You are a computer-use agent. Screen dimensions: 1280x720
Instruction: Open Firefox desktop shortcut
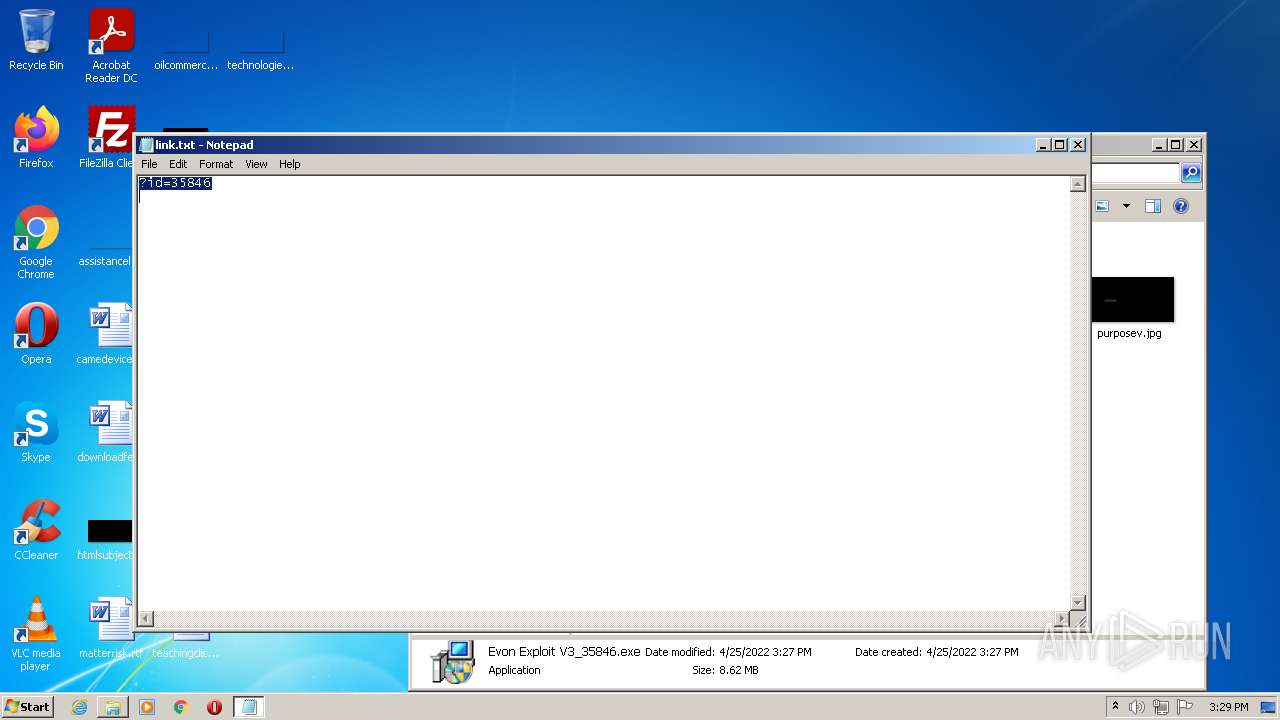coord(36,137)
